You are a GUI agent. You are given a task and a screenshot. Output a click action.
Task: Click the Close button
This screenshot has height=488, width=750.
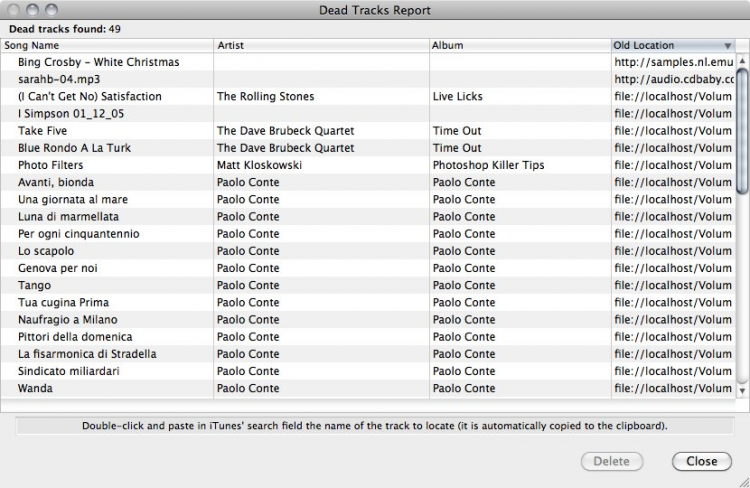click(x=702, y=461)
